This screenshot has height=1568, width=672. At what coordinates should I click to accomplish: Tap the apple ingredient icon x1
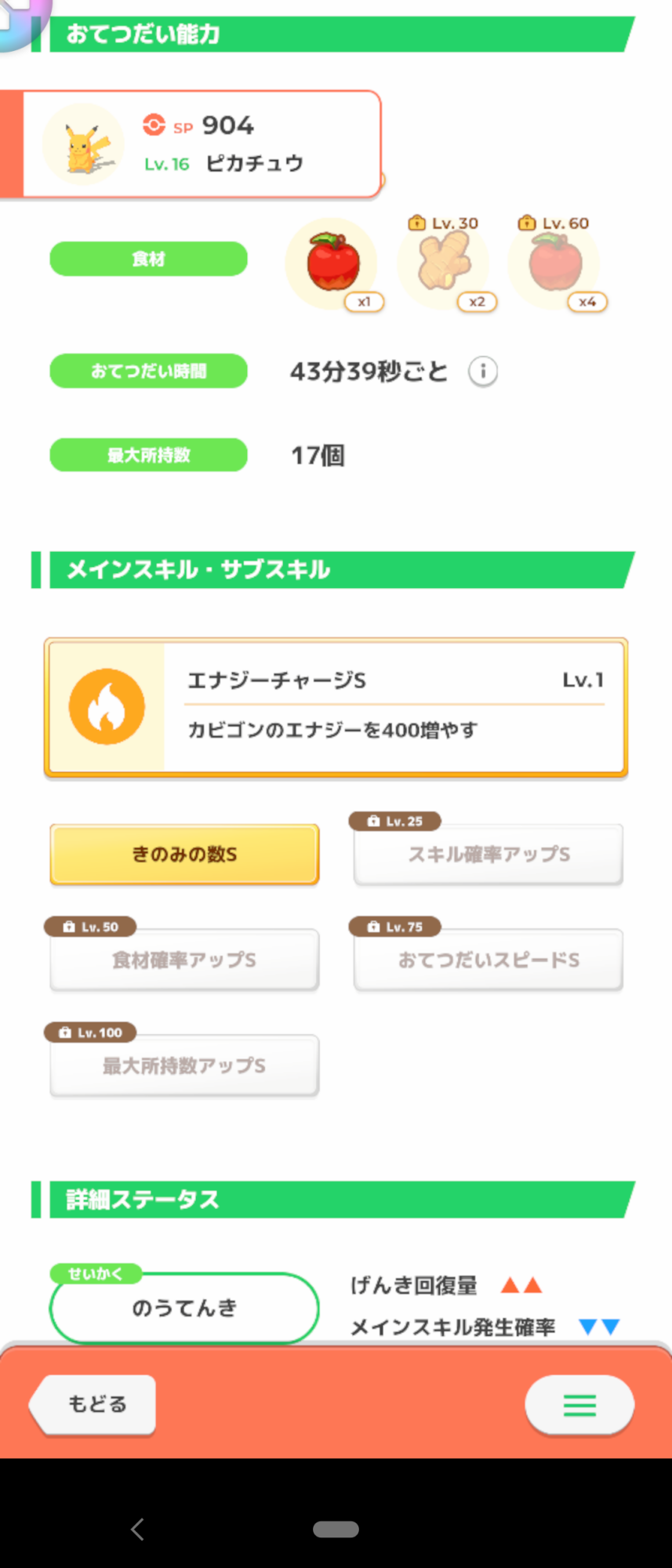click(332, 263)
